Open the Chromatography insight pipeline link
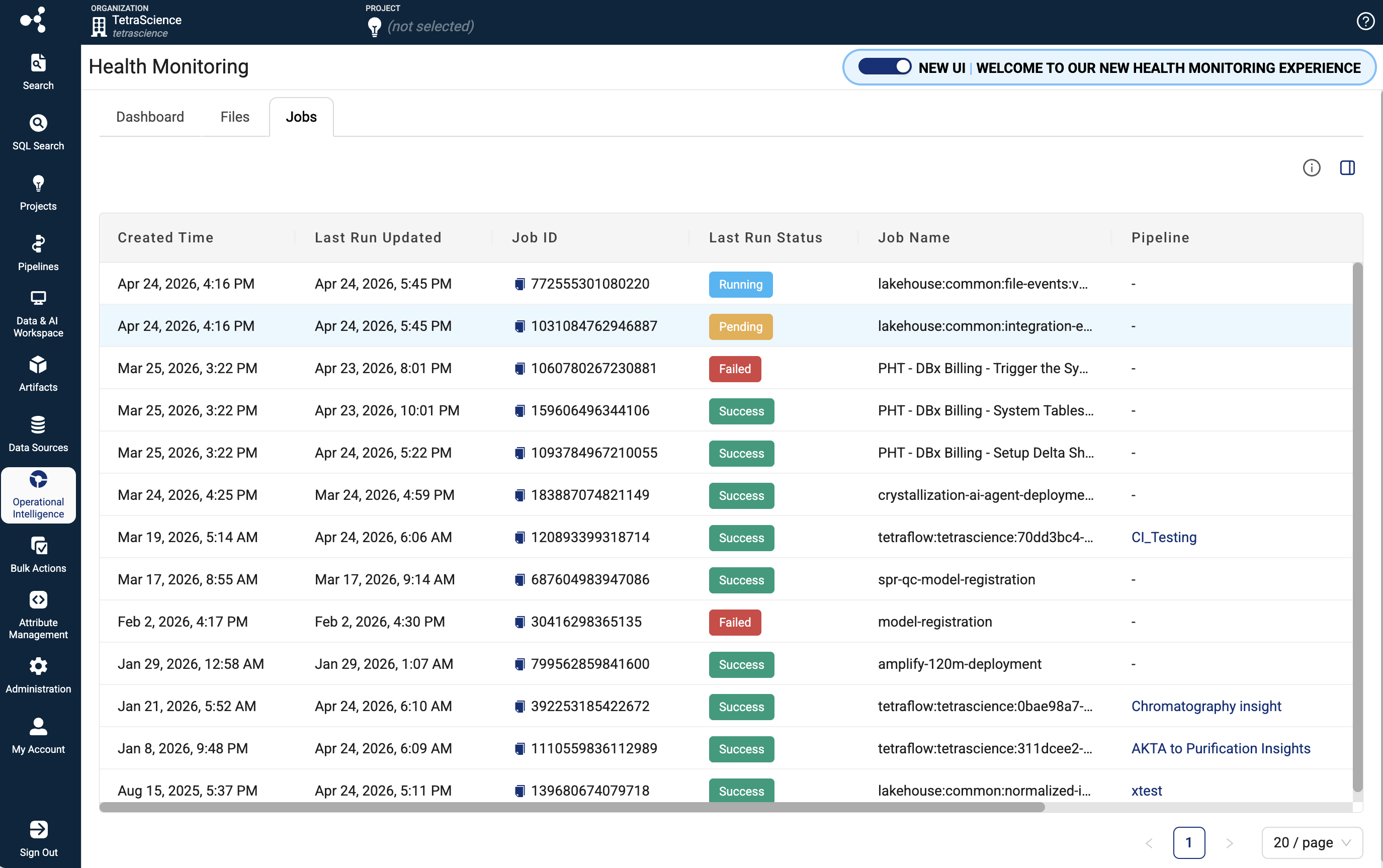Viewport: 1383px width, 868px height. (1205, 706)
